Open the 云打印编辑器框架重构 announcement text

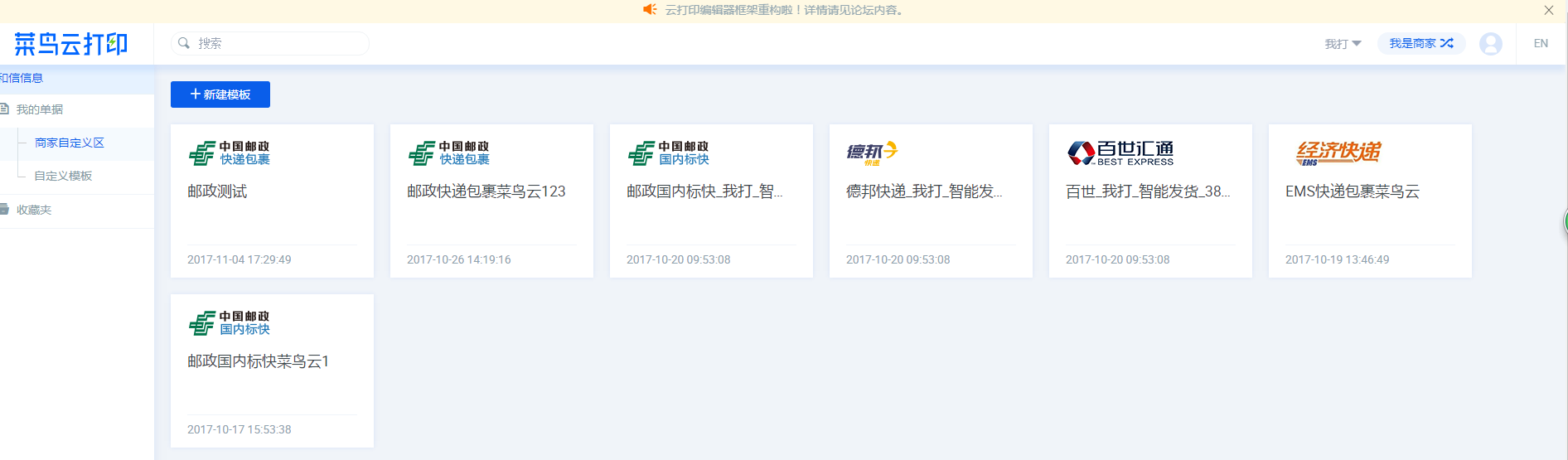click(x=784, y=10)
